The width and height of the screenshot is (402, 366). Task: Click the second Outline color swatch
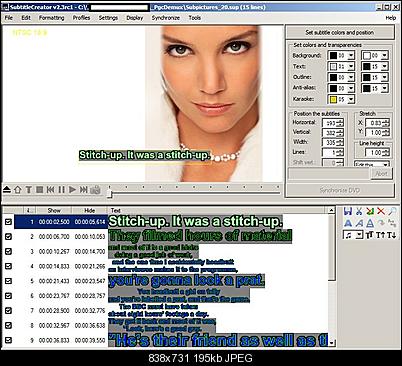[x=367, y=77]
